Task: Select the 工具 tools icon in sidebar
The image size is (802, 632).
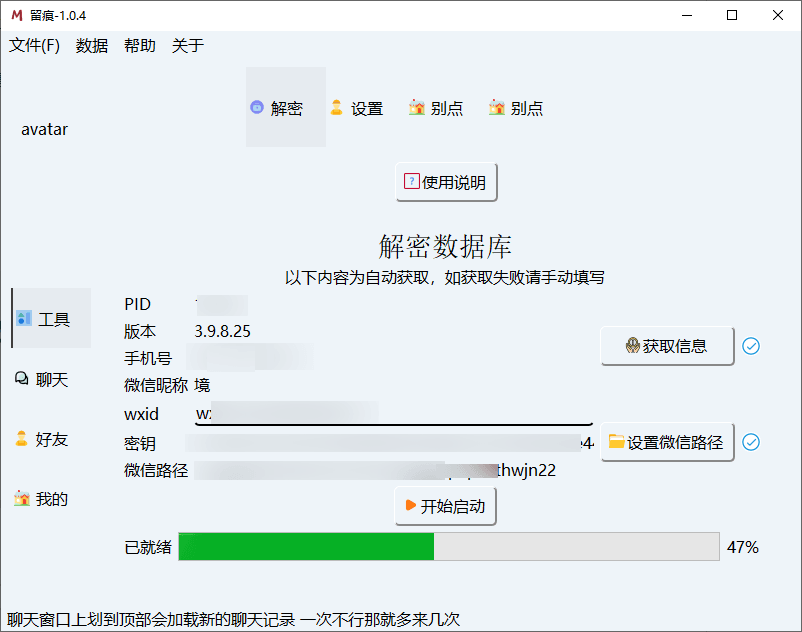Action: [25, 318]
